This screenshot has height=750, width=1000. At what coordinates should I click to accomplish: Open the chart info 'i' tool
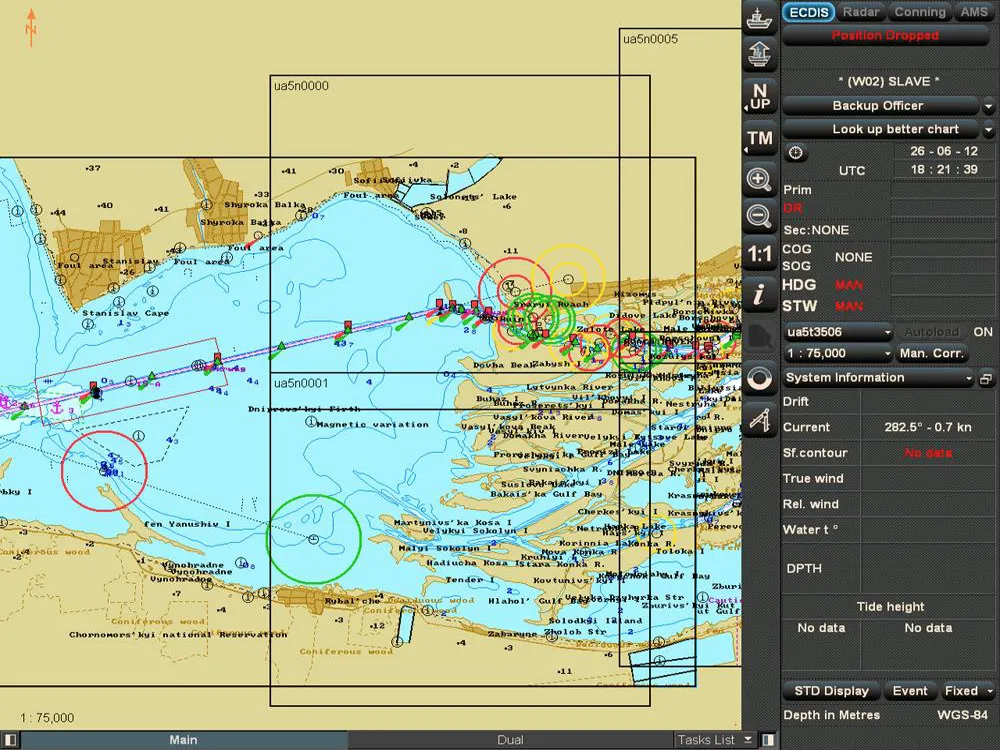[x=760, y=294]
